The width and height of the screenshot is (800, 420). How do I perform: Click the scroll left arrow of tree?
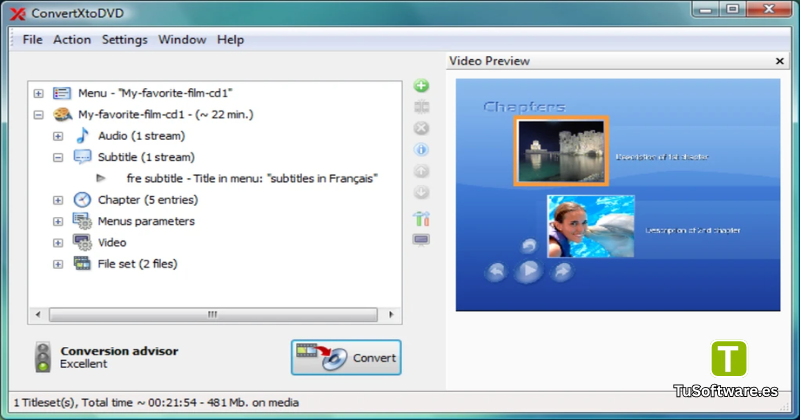click(x=38, y=314)
